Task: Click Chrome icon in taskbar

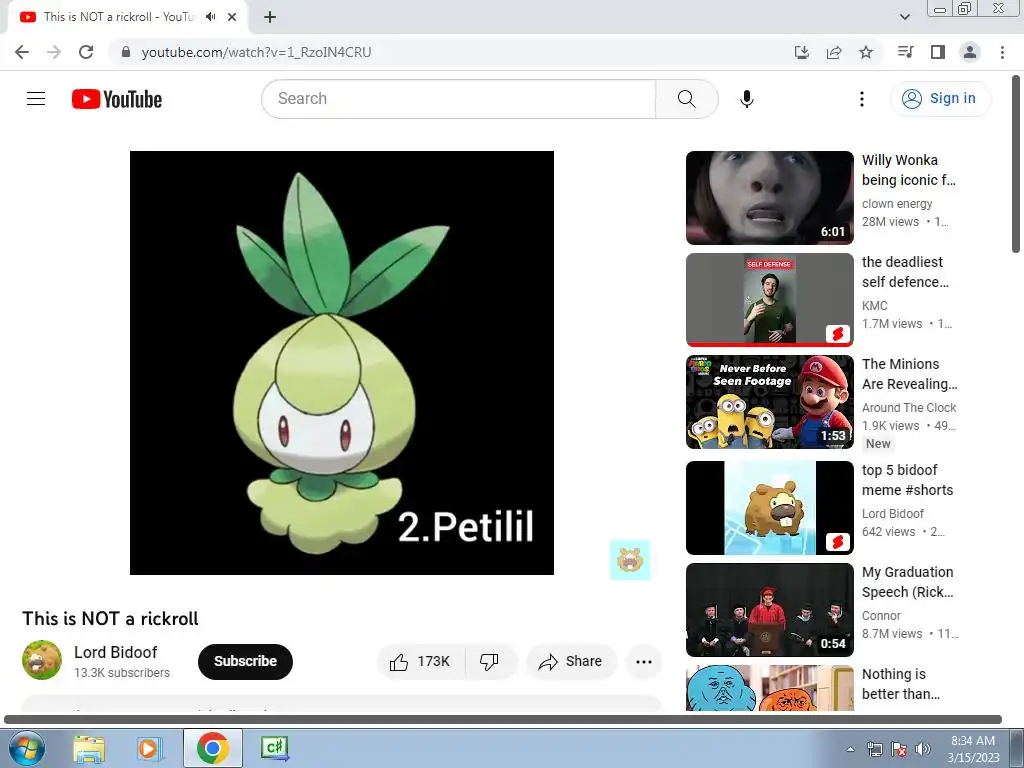Action: (x=212, y=748)
